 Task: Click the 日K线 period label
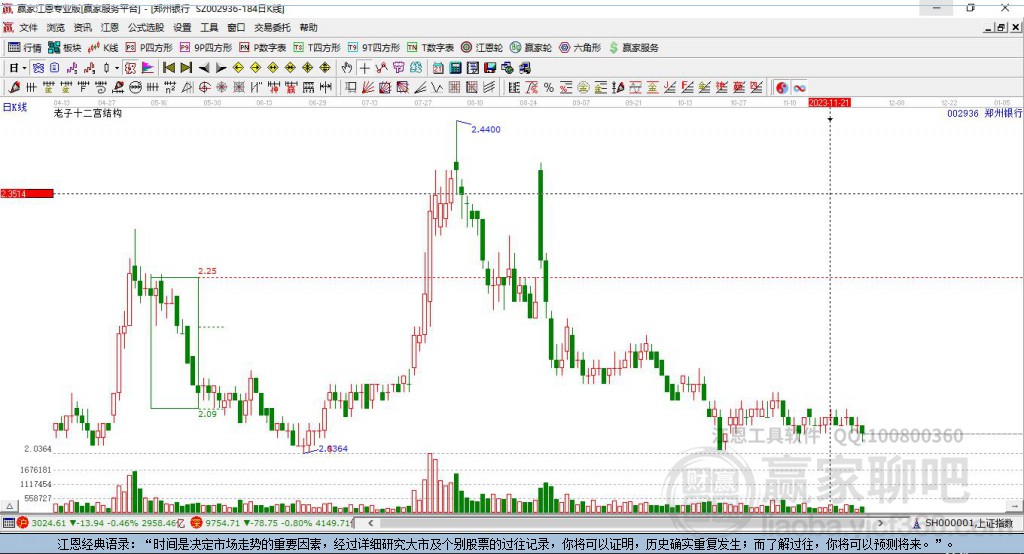pyautogui.click(x=15, y=107)
